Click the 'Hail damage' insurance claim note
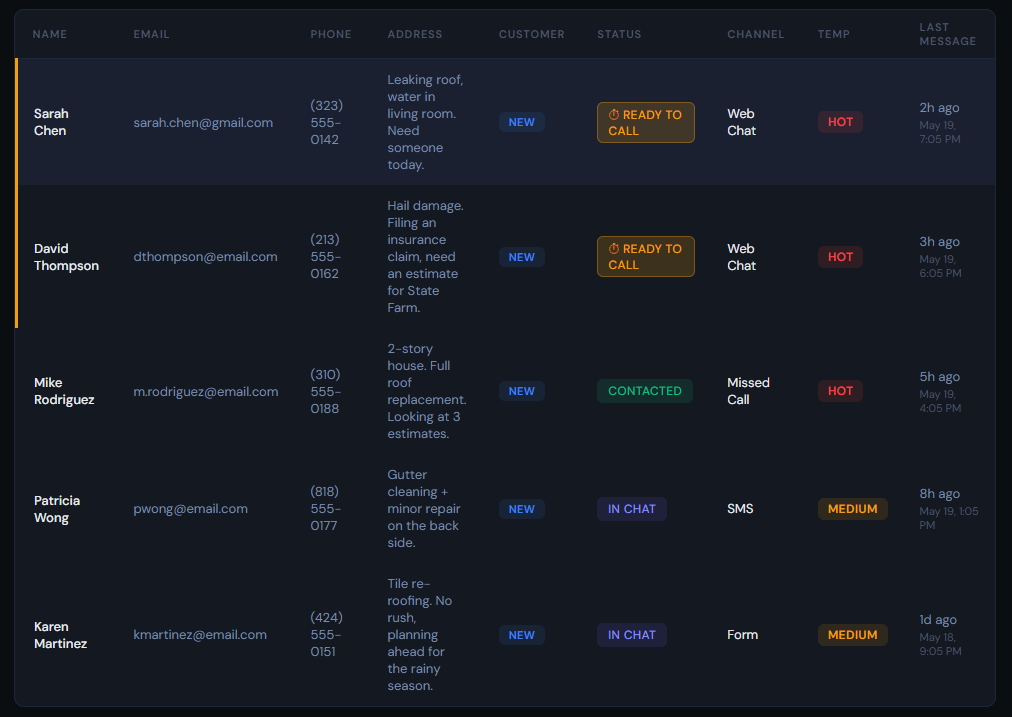 tap(425, 257)
